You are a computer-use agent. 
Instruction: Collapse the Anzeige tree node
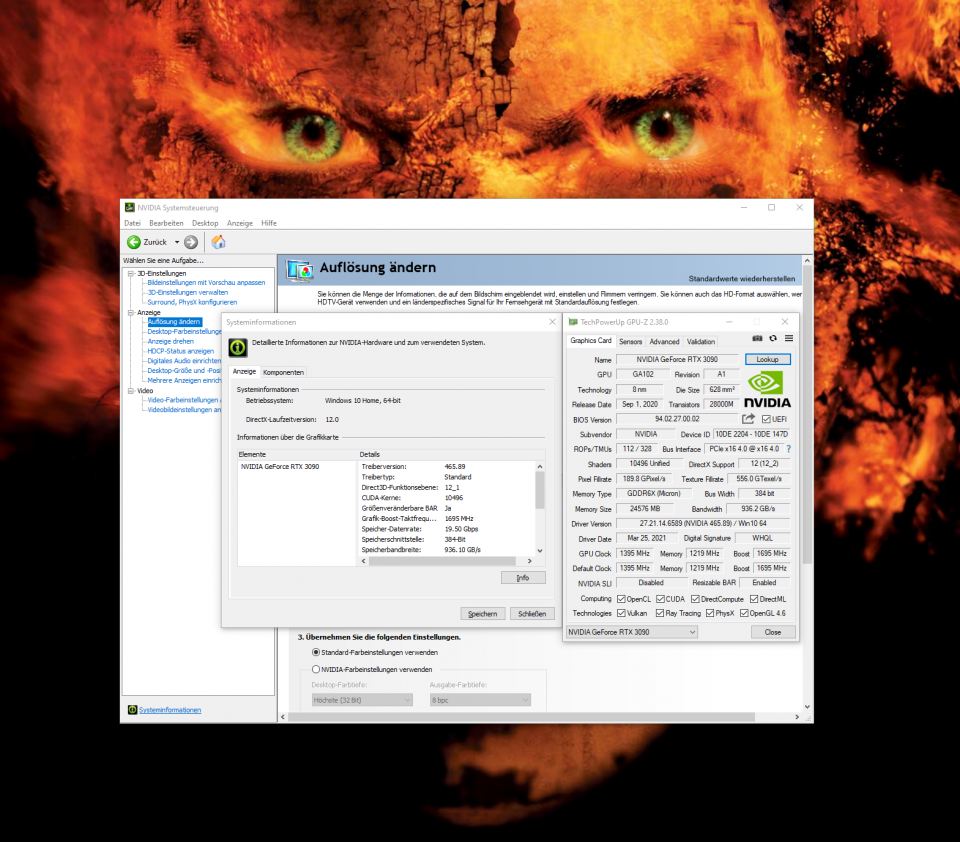(130, 313)
